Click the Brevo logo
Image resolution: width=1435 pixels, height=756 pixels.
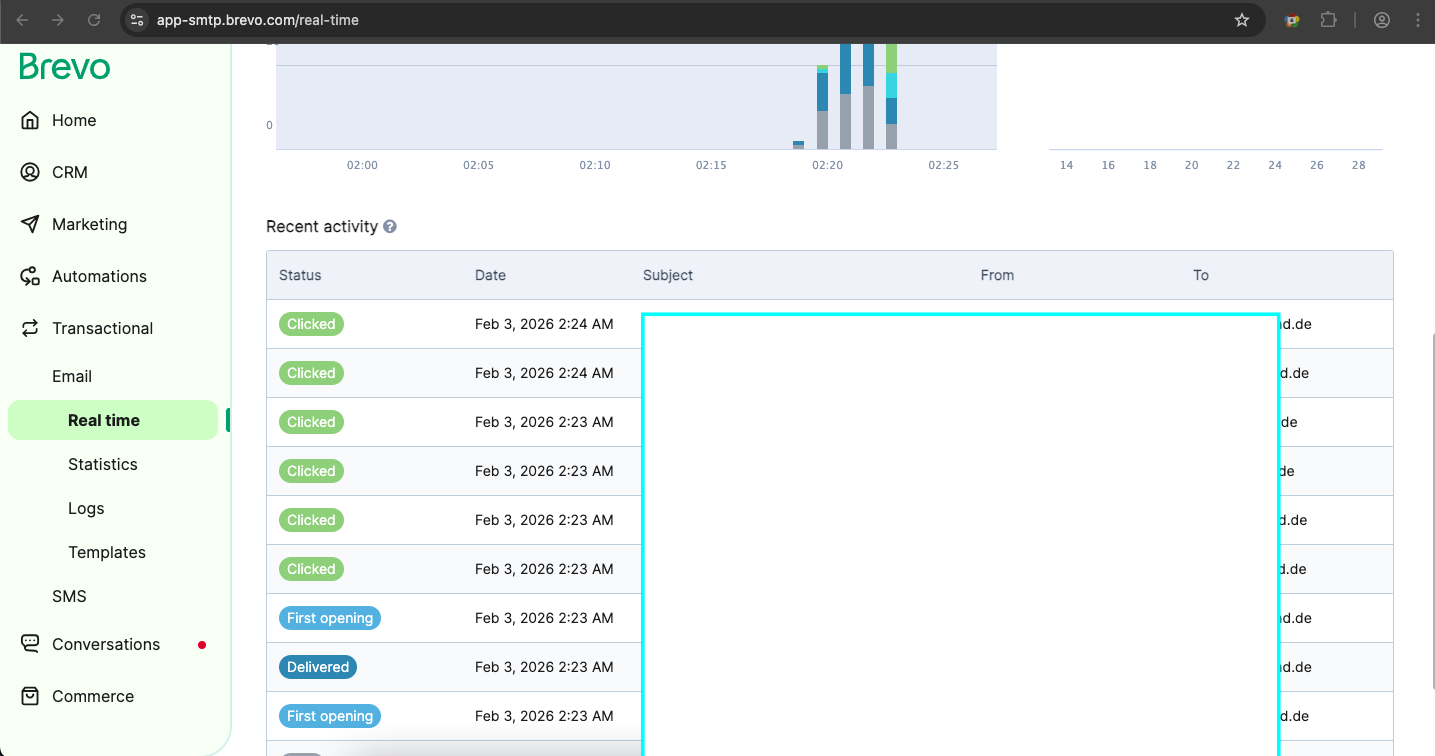coord(65,67)
